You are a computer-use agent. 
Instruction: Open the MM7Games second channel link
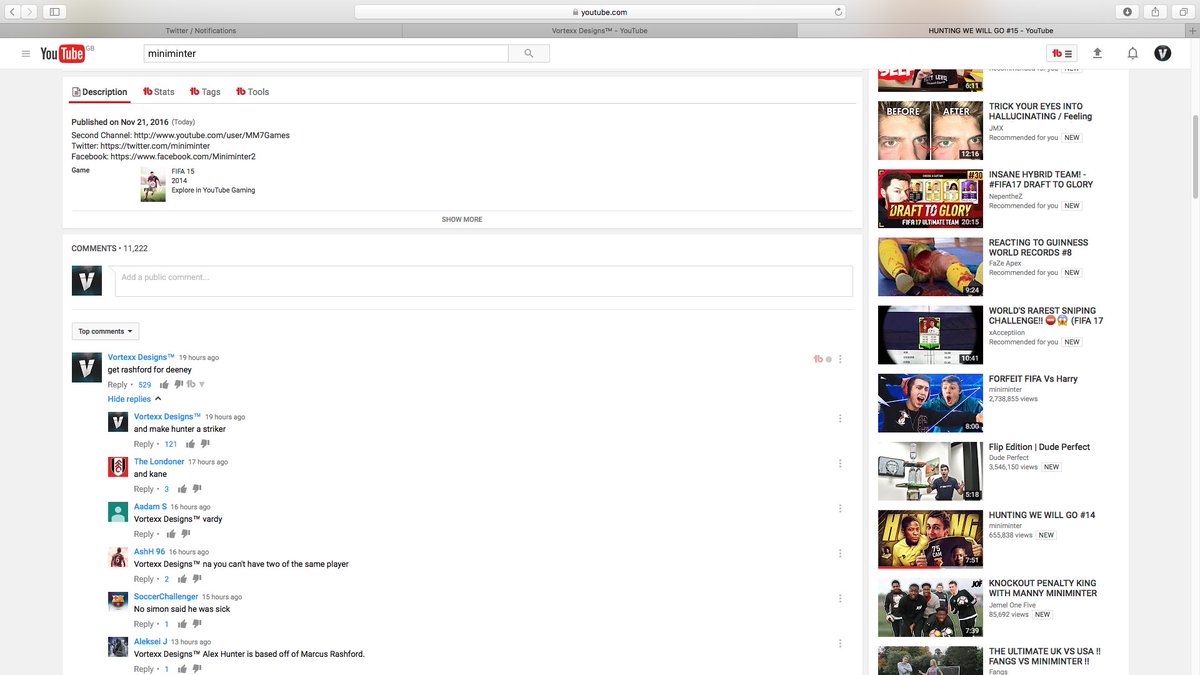[212, 135]
